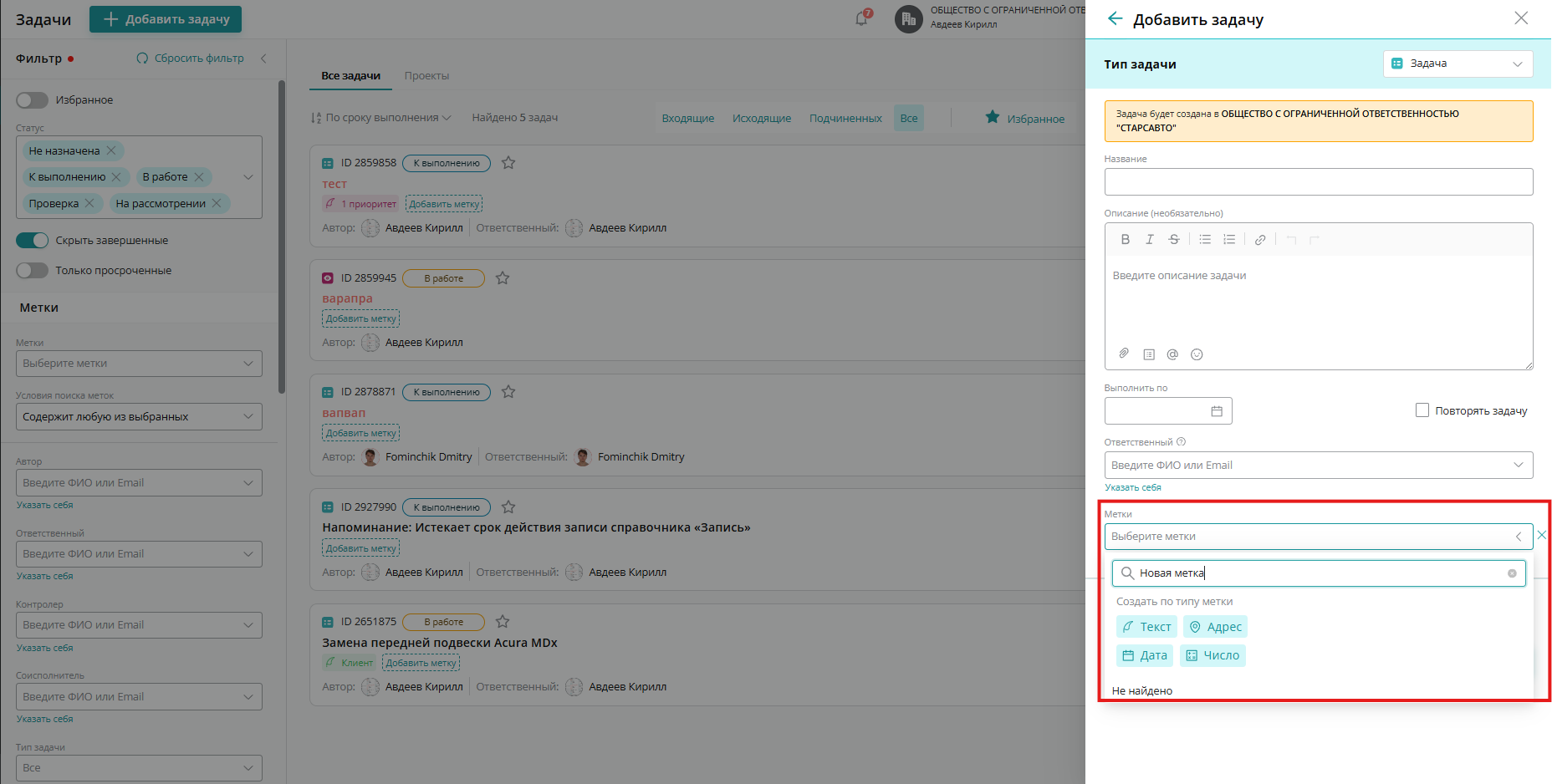The image size is (1552, 784).
Task: Star task ID 2859958 as favorite
Action: click(x=508, y=163)
